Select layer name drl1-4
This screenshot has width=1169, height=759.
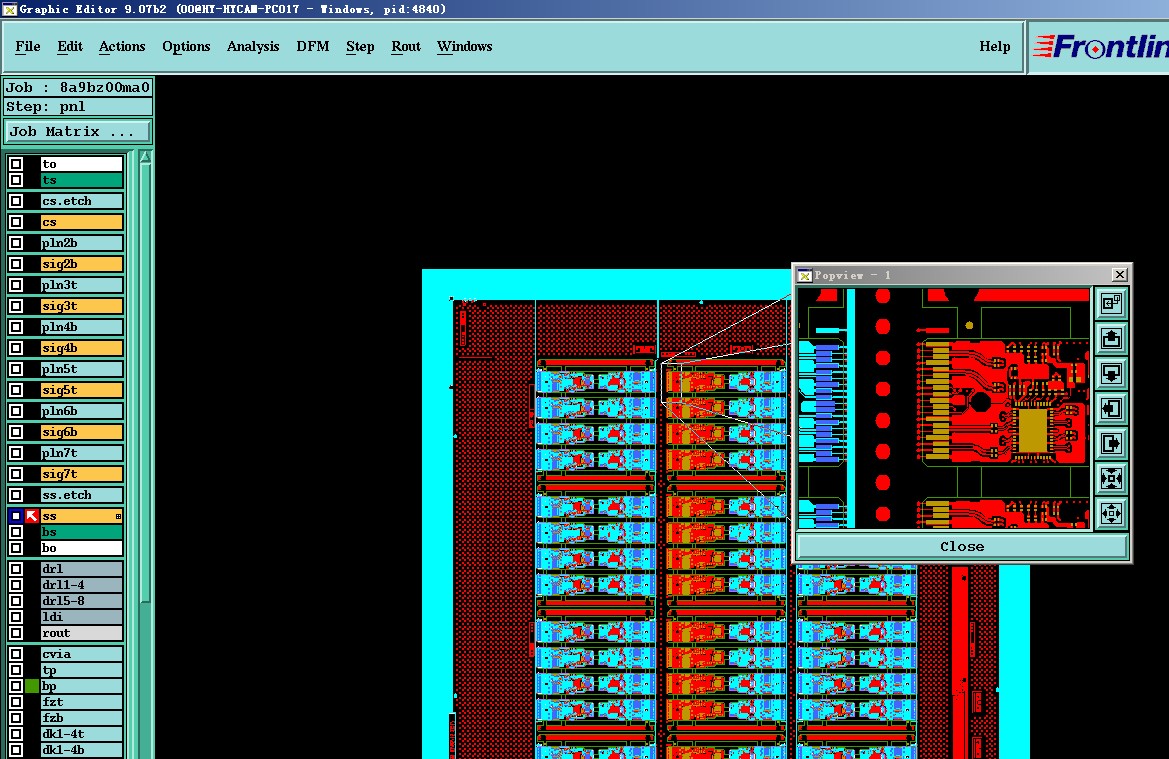(x=81, y=585)
